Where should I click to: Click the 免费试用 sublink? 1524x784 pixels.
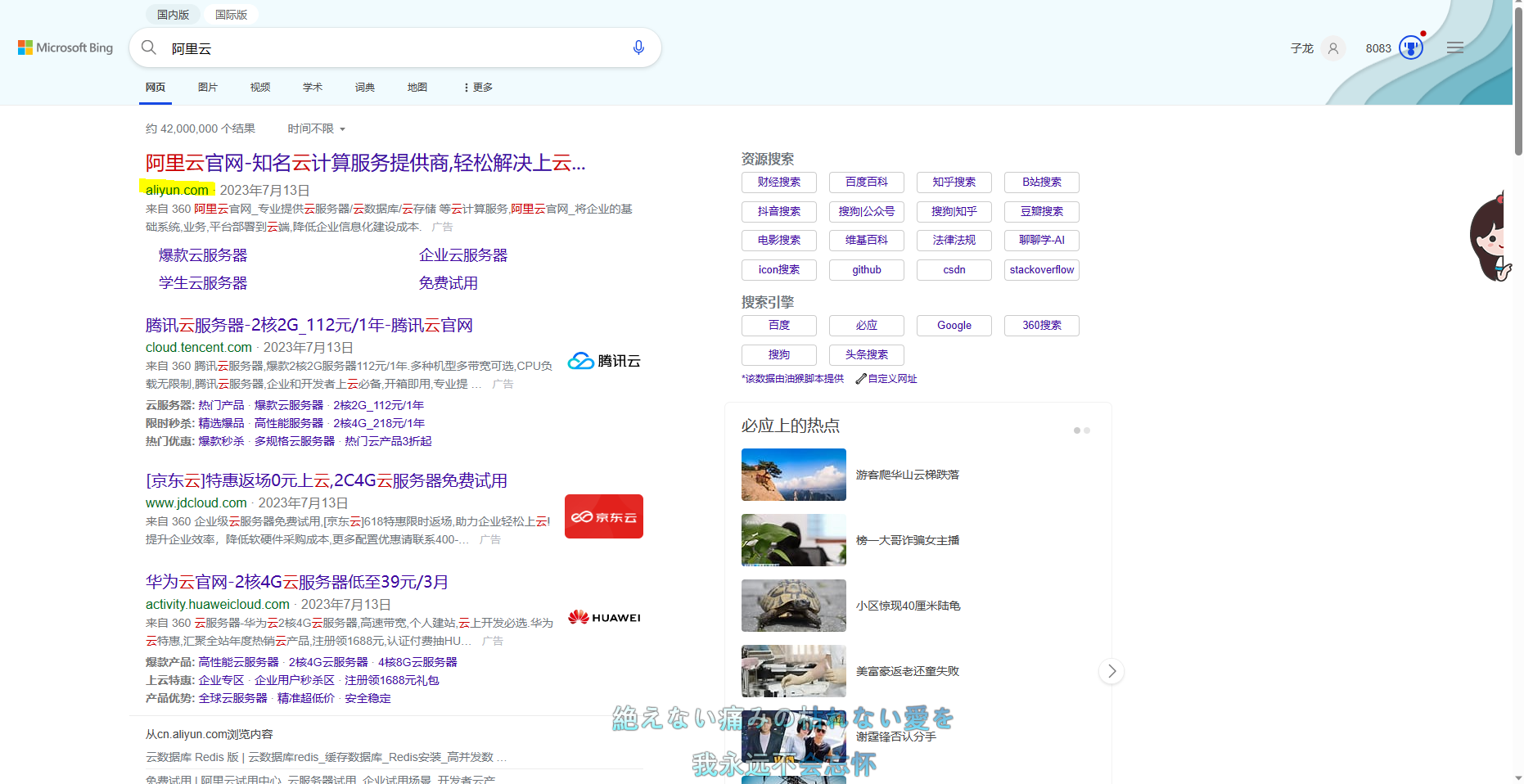(x=449, y=283)
